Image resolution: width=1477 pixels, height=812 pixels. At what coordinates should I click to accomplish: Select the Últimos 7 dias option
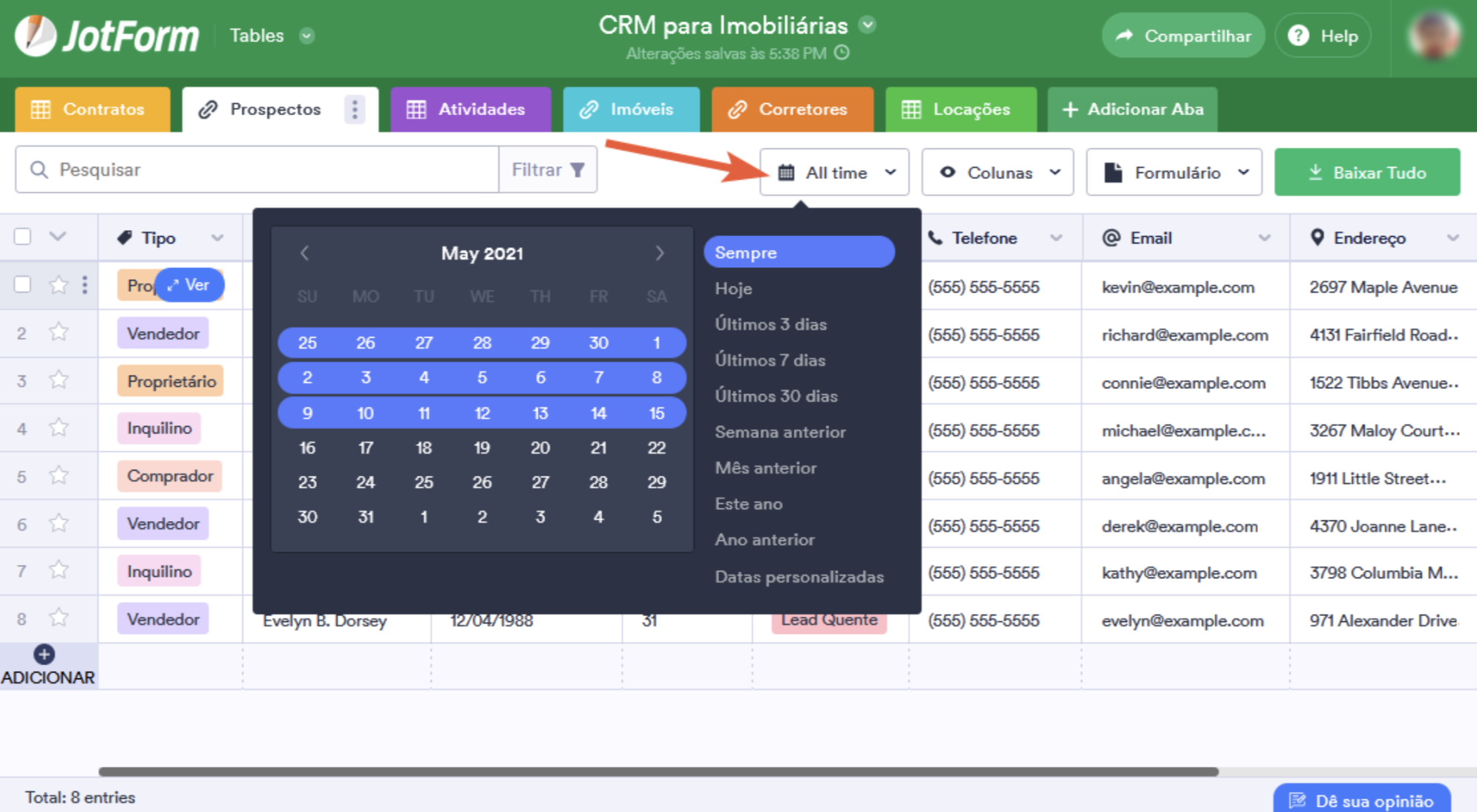tap(770, 360)
